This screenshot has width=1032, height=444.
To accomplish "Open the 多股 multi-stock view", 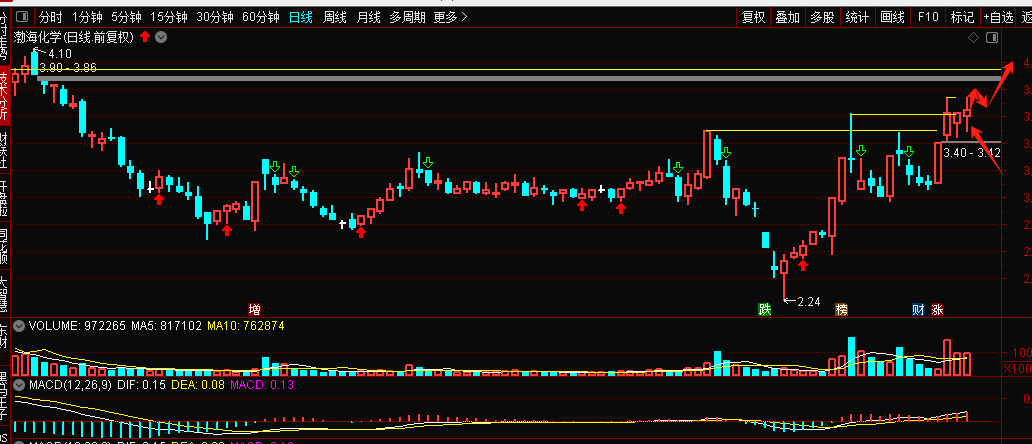I will (822, 17).
